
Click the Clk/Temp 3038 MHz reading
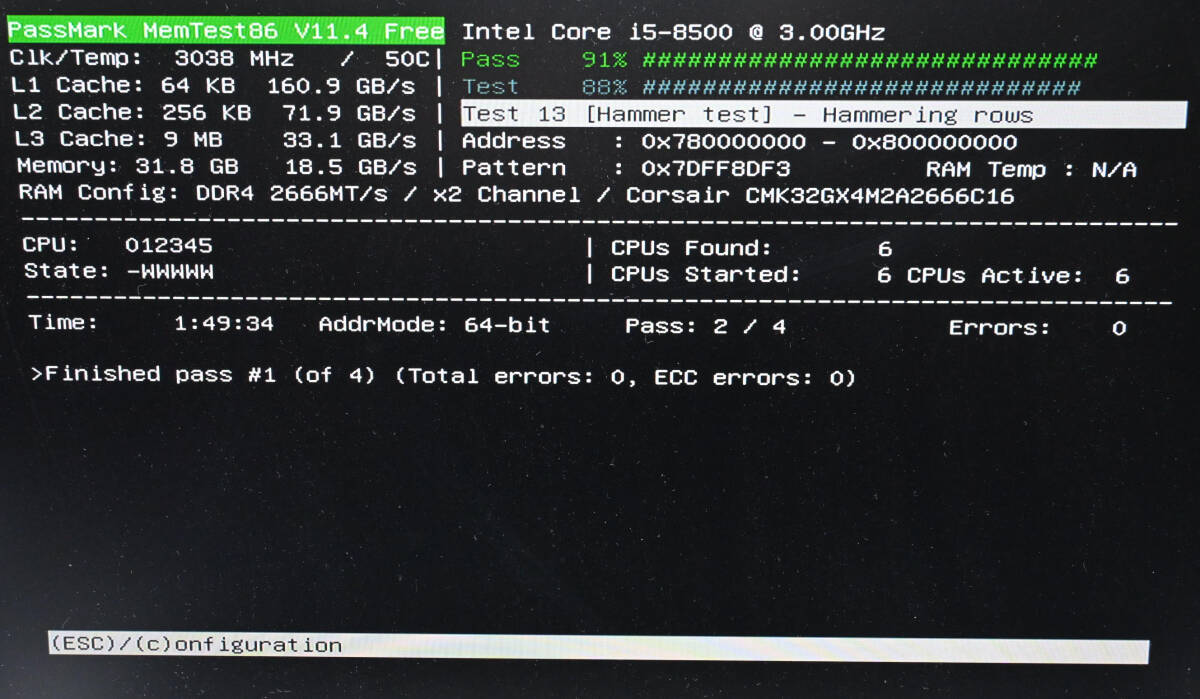pos(152,58)
